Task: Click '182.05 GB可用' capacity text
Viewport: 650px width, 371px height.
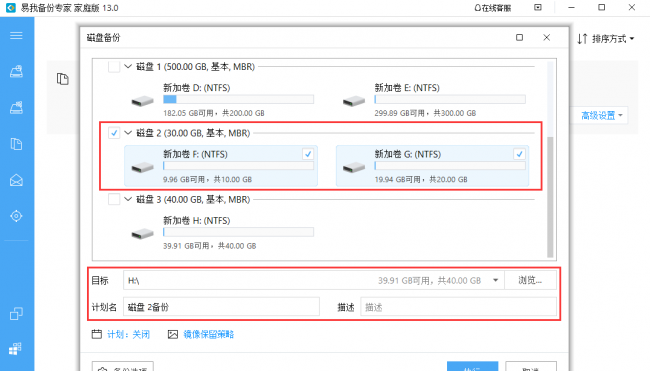Action: [188, 113]
